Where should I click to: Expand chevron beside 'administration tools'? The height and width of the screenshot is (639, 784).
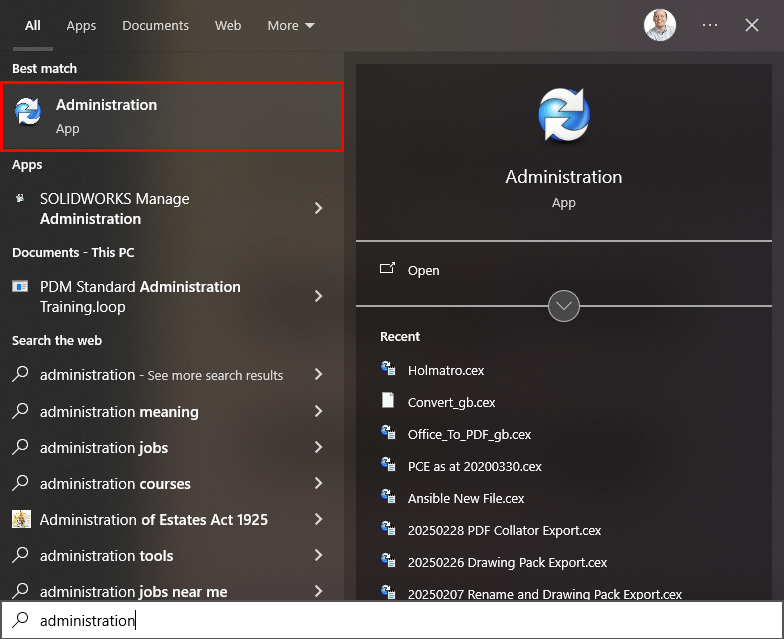(318, 556)
